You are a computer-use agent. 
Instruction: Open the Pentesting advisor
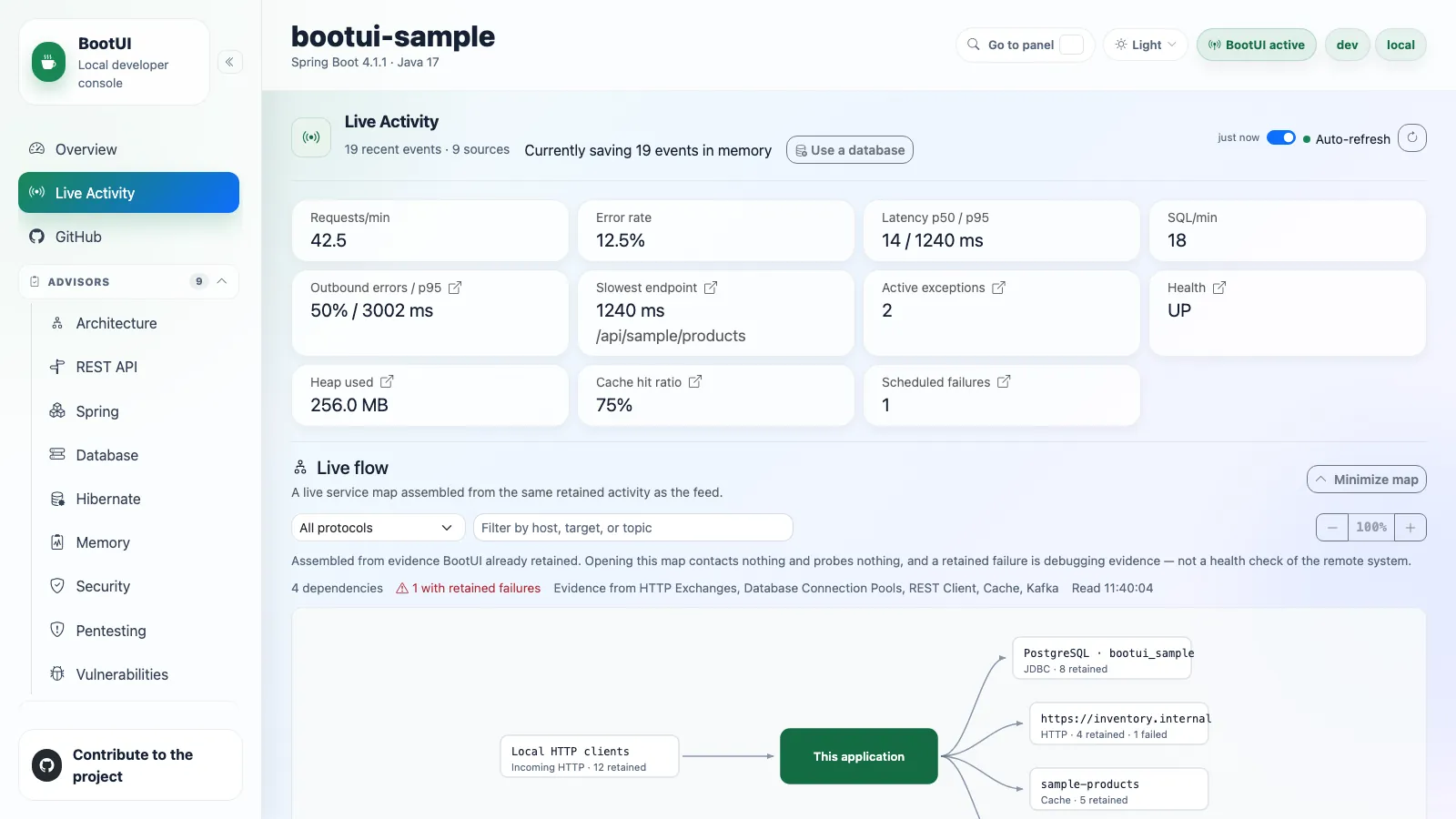(135, 631)
